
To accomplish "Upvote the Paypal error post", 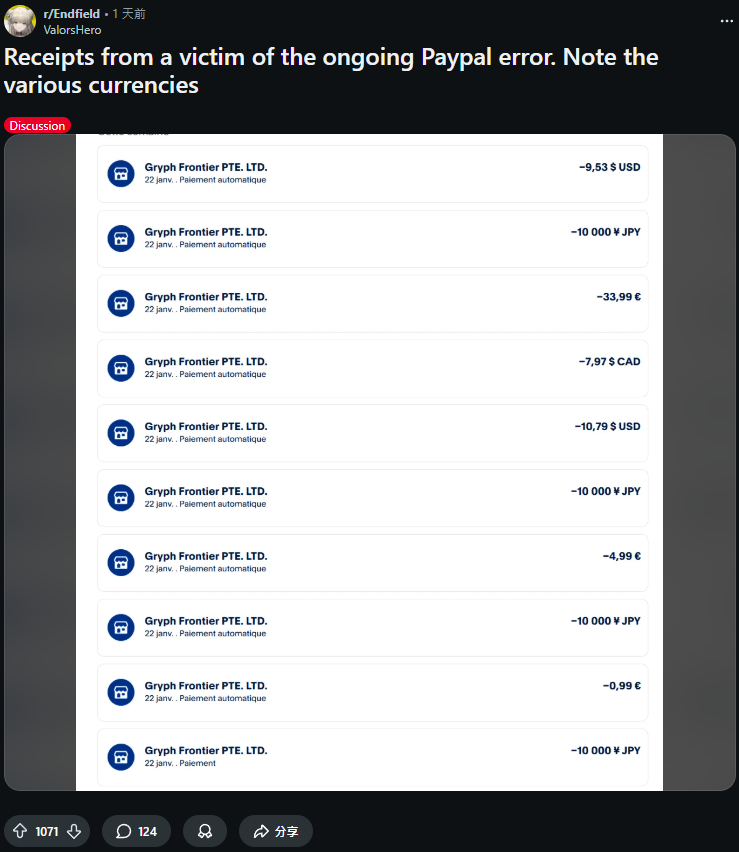I will point(20,831).
